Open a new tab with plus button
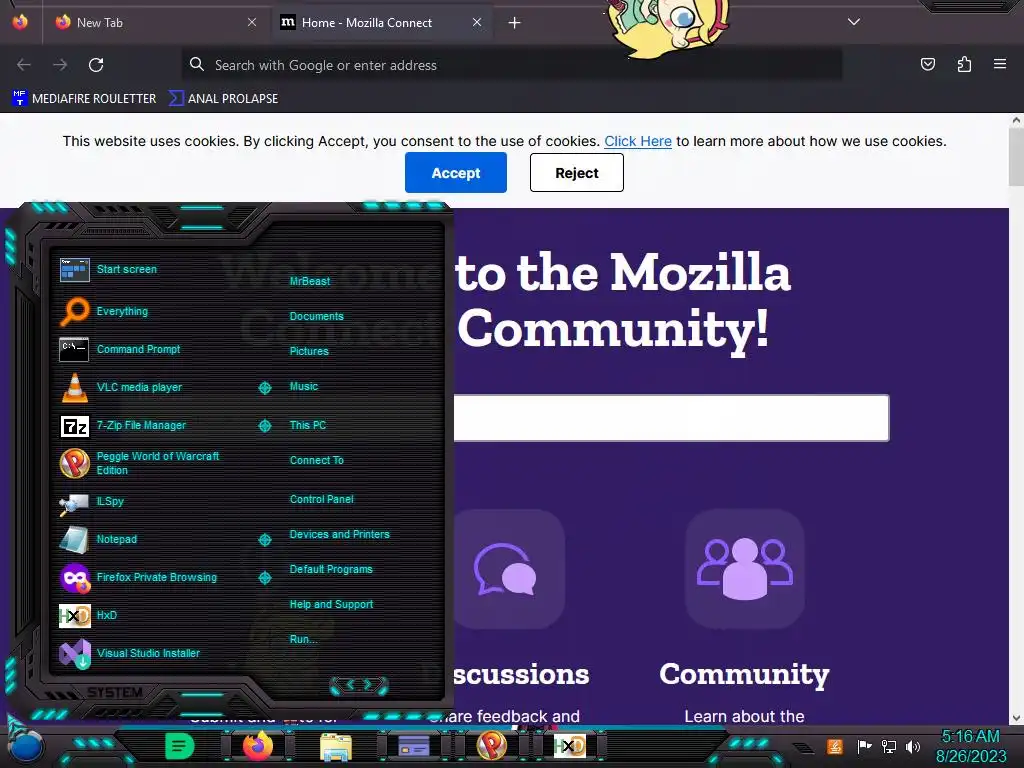This screenshot has width=1024, height=768. 515,22
